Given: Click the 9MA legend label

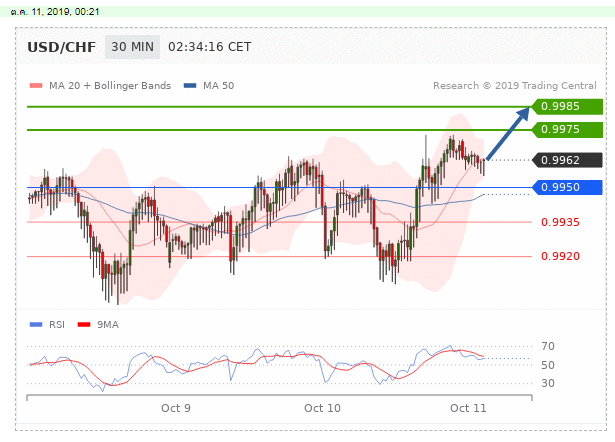Looking at the screenshot, I should click(108, 325).
